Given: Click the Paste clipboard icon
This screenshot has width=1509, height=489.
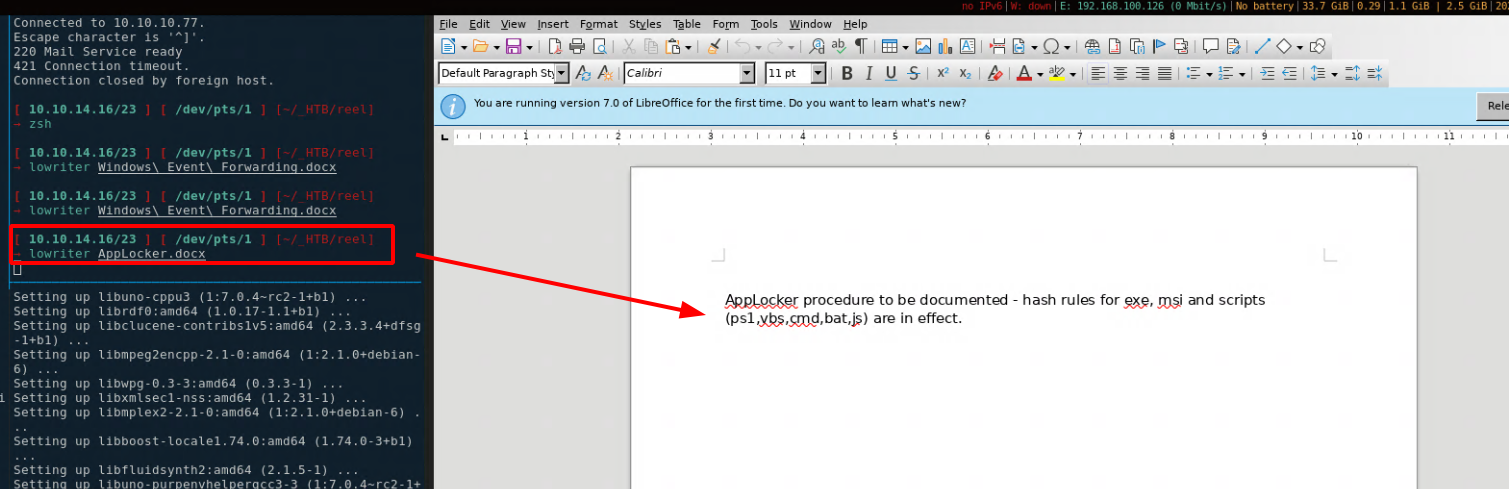Looking at the screenshot, I should pyautogui.click(x=675, y=46).
